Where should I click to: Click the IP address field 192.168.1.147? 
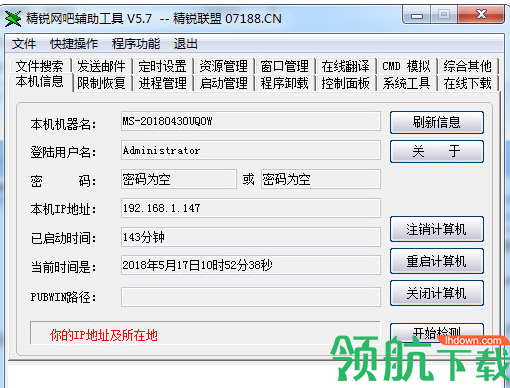click(x=251, y=208)
